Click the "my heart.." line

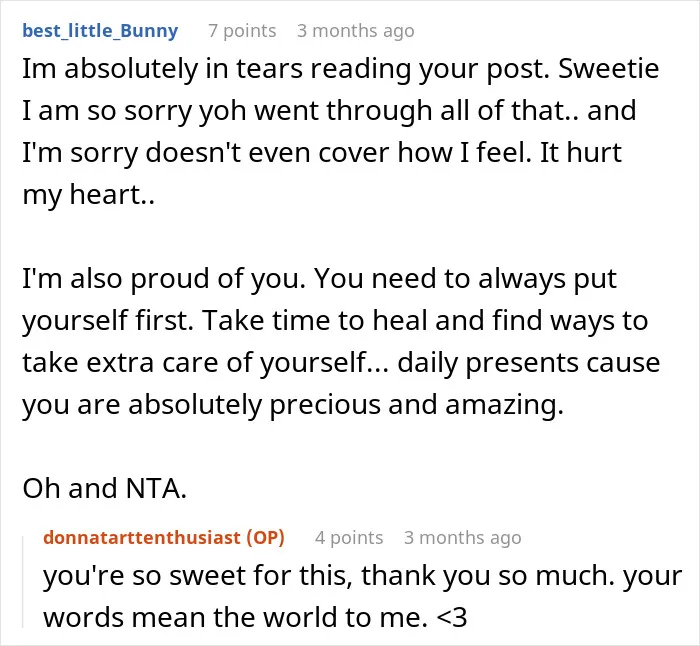coord(88,195)
